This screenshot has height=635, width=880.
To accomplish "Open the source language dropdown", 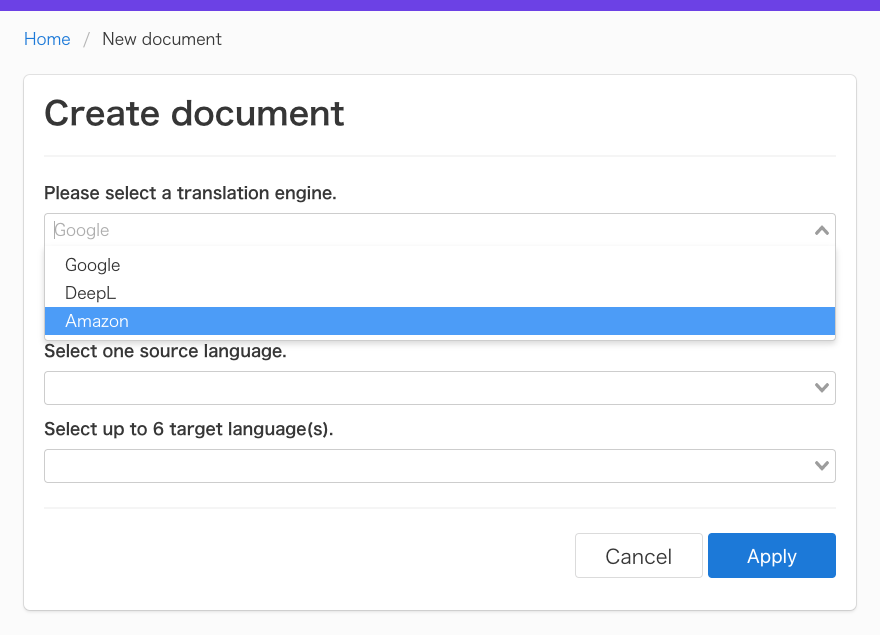I will (439, 388).
